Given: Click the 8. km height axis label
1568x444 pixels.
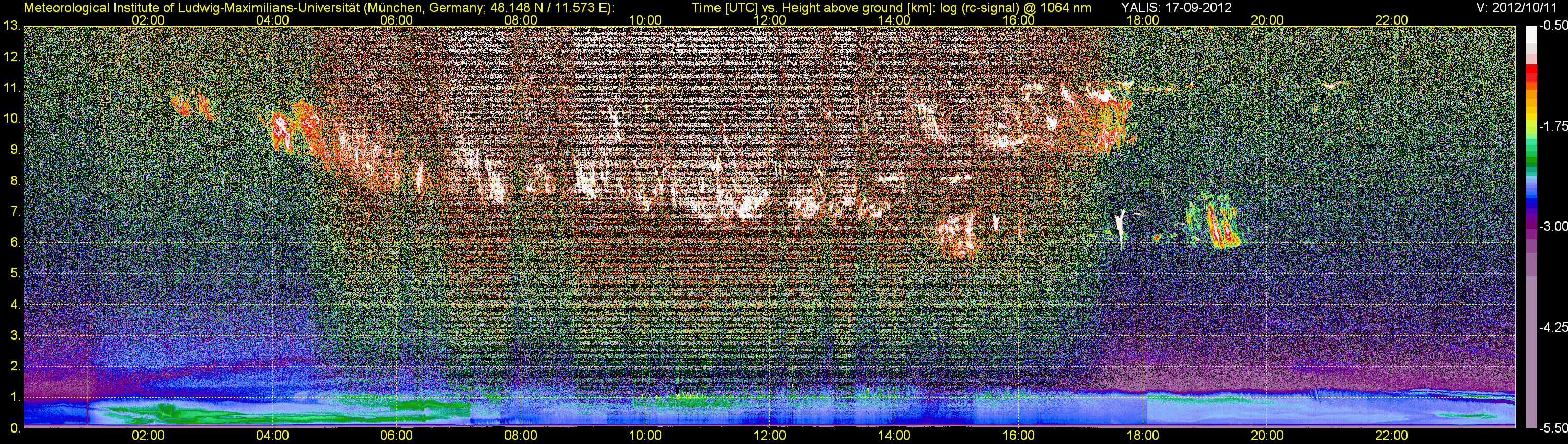Looking at the screenshot, I should coord(15,181).
